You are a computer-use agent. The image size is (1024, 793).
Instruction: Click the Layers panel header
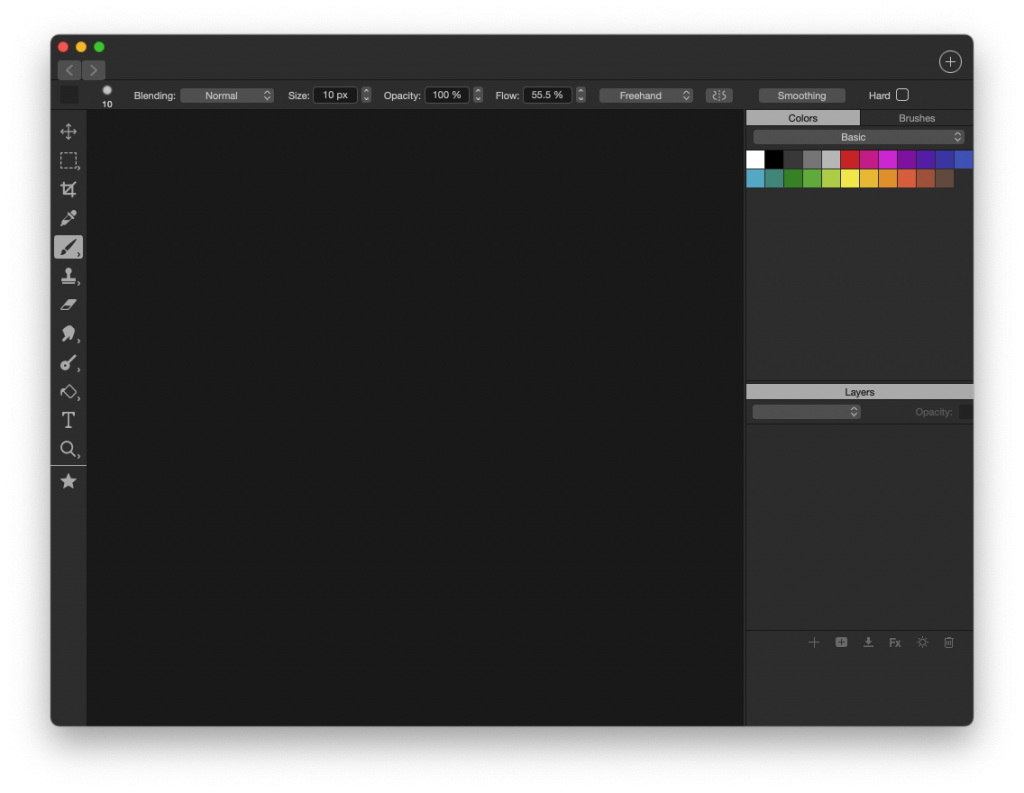(859, 392)
